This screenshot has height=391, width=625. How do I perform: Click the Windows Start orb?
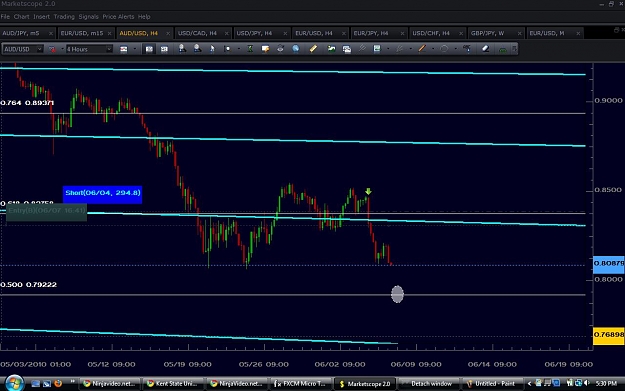[x=14, y=383]
